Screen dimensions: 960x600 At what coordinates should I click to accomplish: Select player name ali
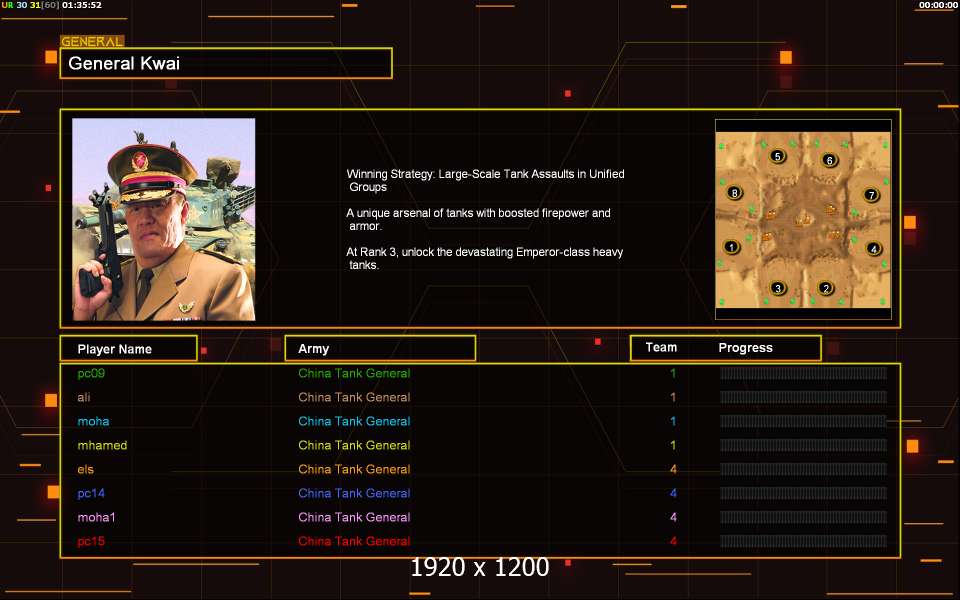[x=84, y=397]
